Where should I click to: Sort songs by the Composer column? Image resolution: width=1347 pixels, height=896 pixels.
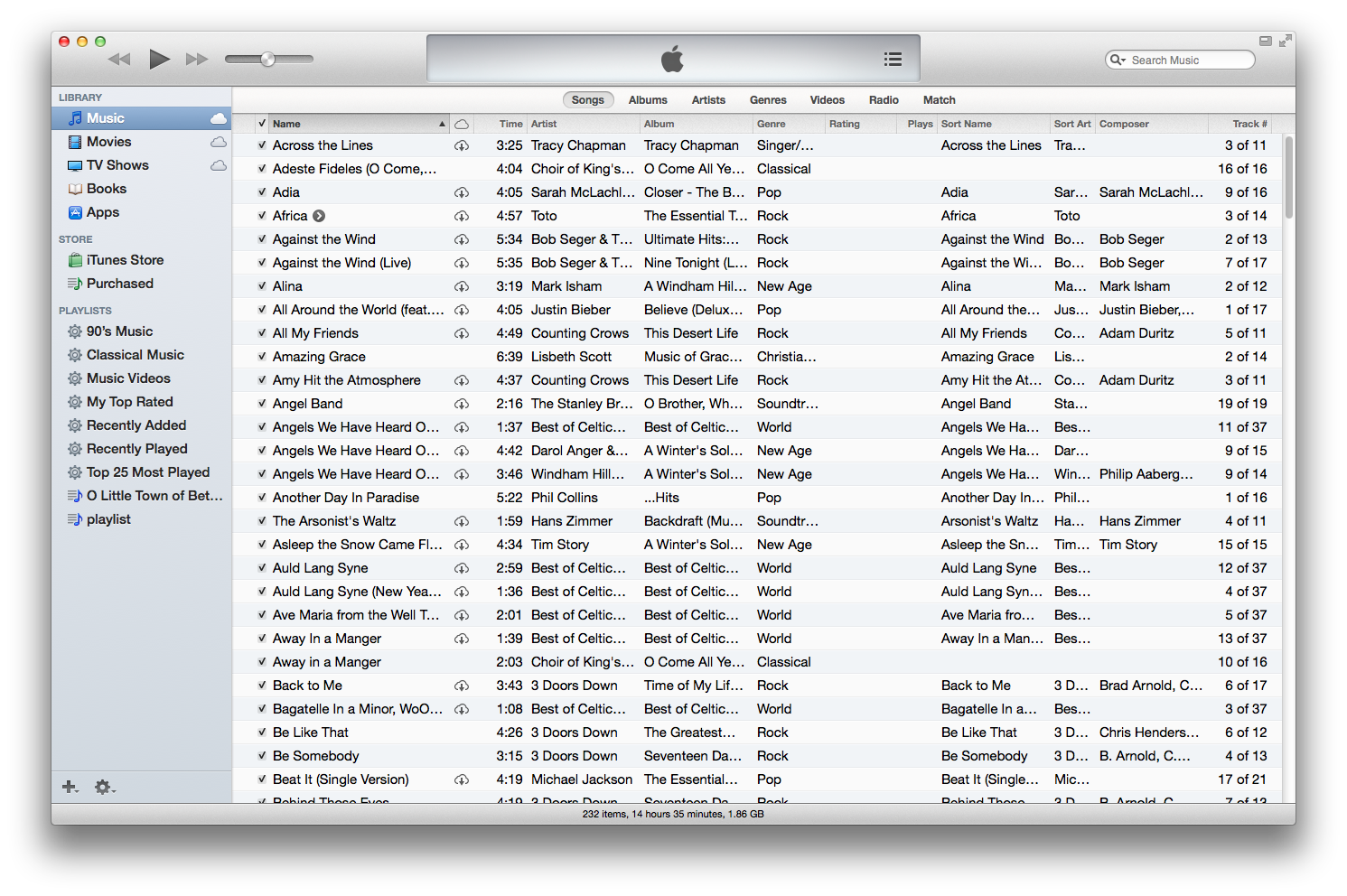click(1152, 124)
